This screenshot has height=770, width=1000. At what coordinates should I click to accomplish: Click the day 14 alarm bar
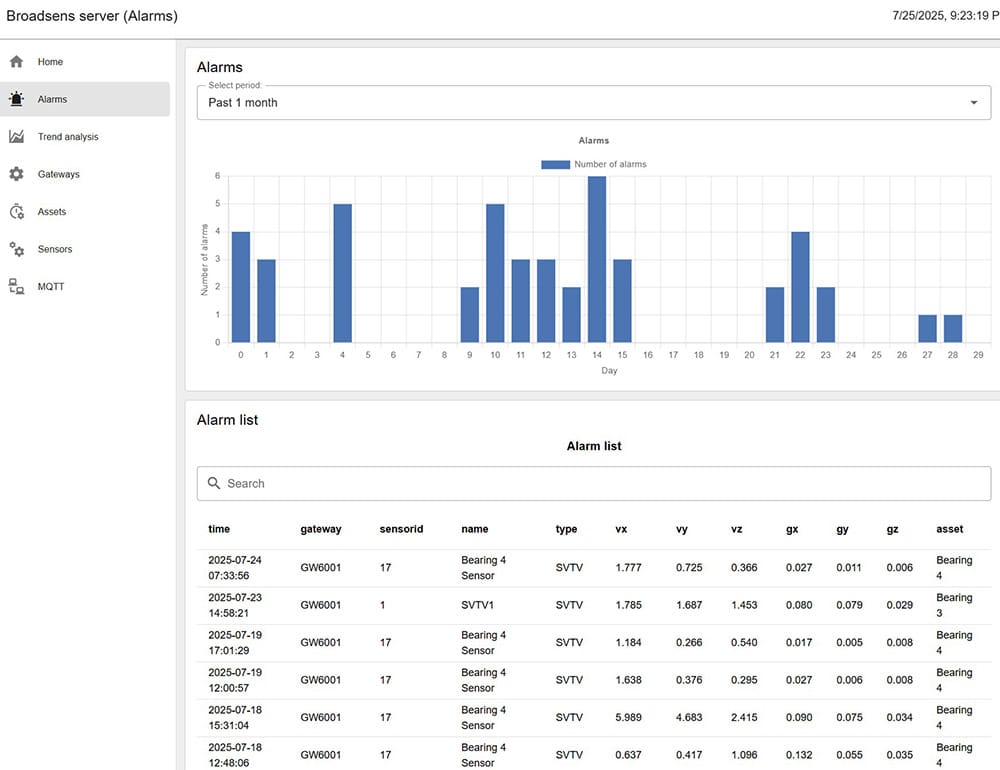point(597,260)
